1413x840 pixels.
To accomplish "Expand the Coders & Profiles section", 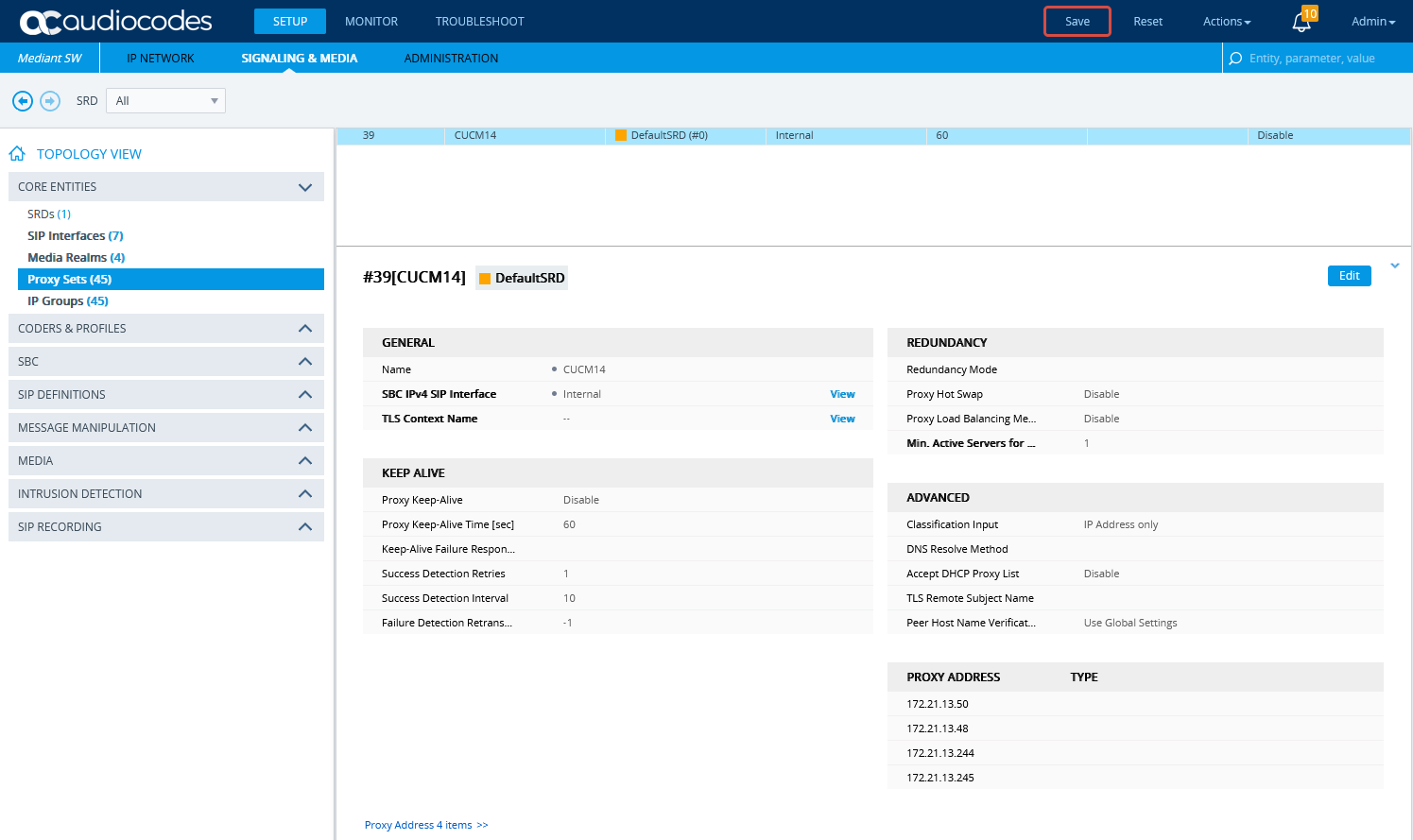I will [166, 329].
